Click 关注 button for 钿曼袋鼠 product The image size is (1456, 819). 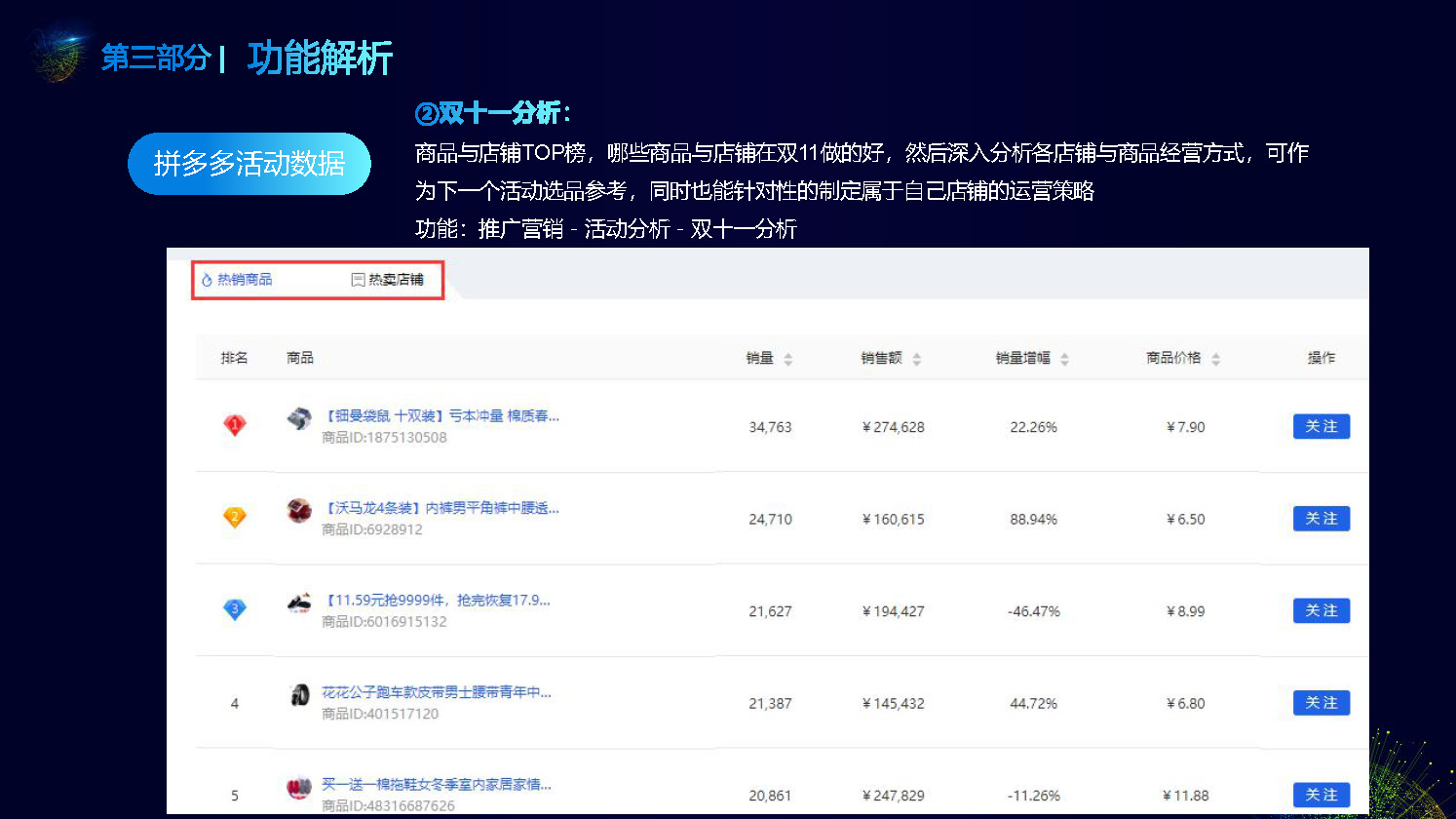[x=1322, y=426]
